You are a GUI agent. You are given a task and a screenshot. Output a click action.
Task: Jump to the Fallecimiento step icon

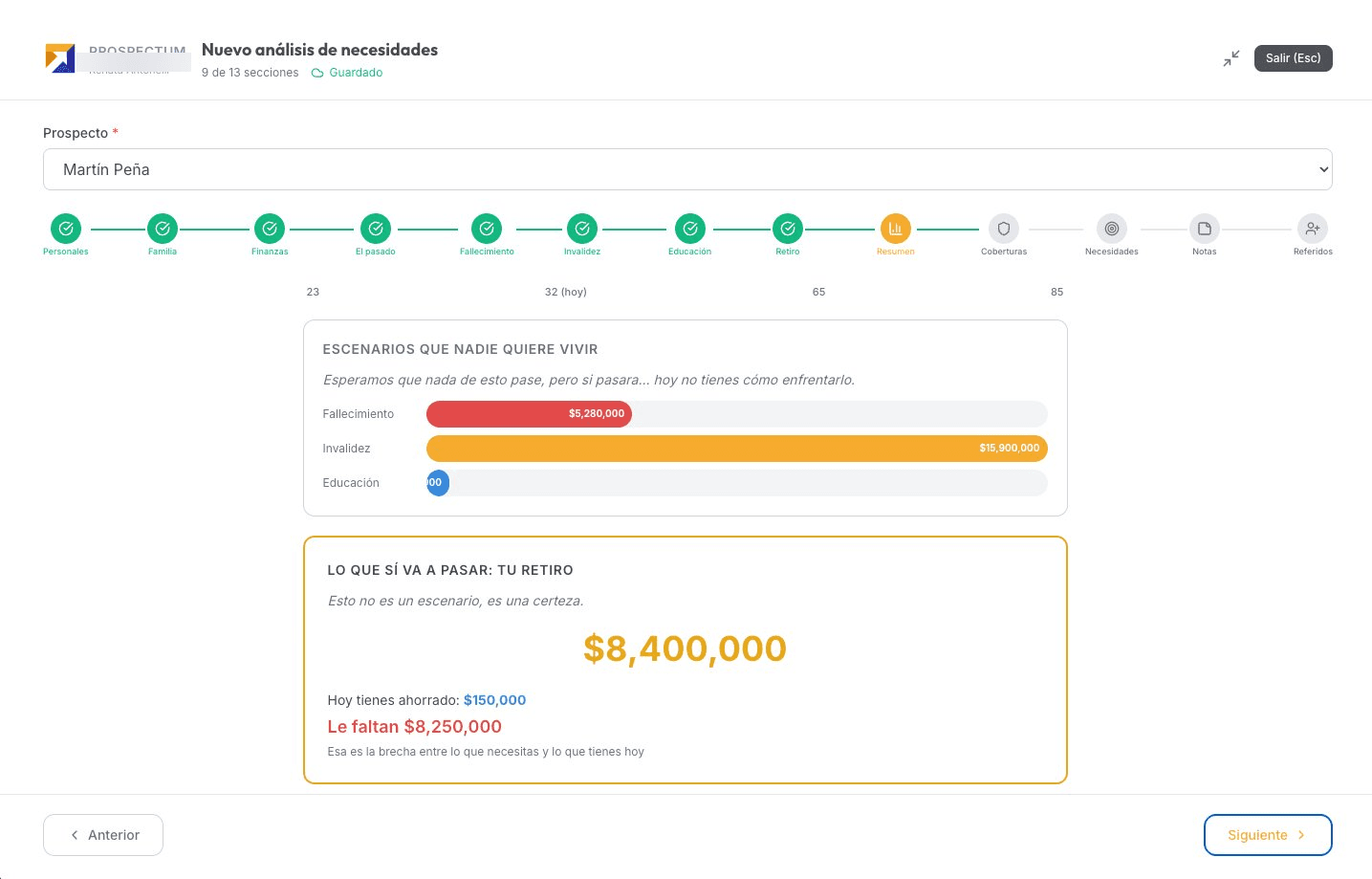click(487, 229)
